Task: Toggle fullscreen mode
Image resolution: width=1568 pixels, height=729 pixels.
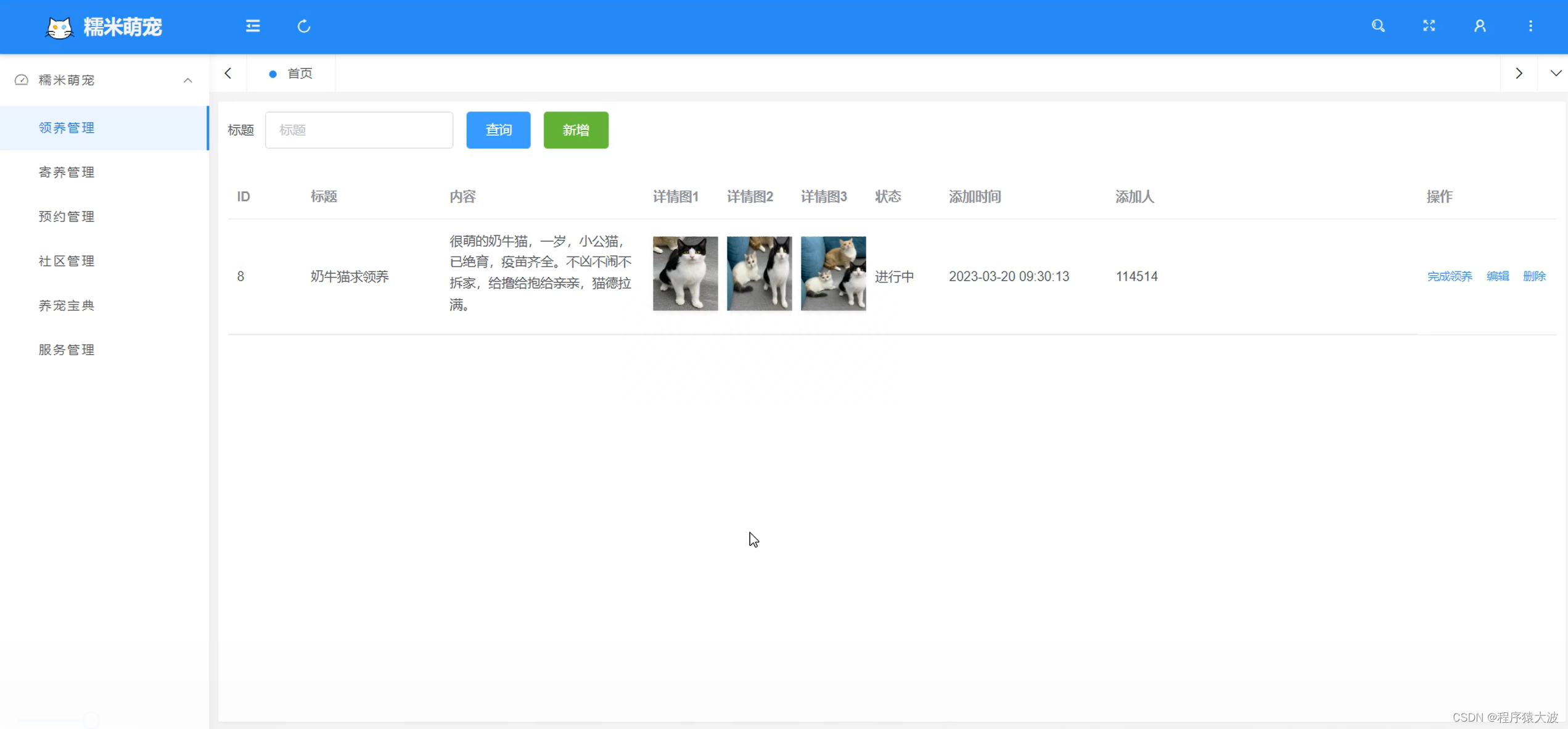Action: [x=1429, y=26]
